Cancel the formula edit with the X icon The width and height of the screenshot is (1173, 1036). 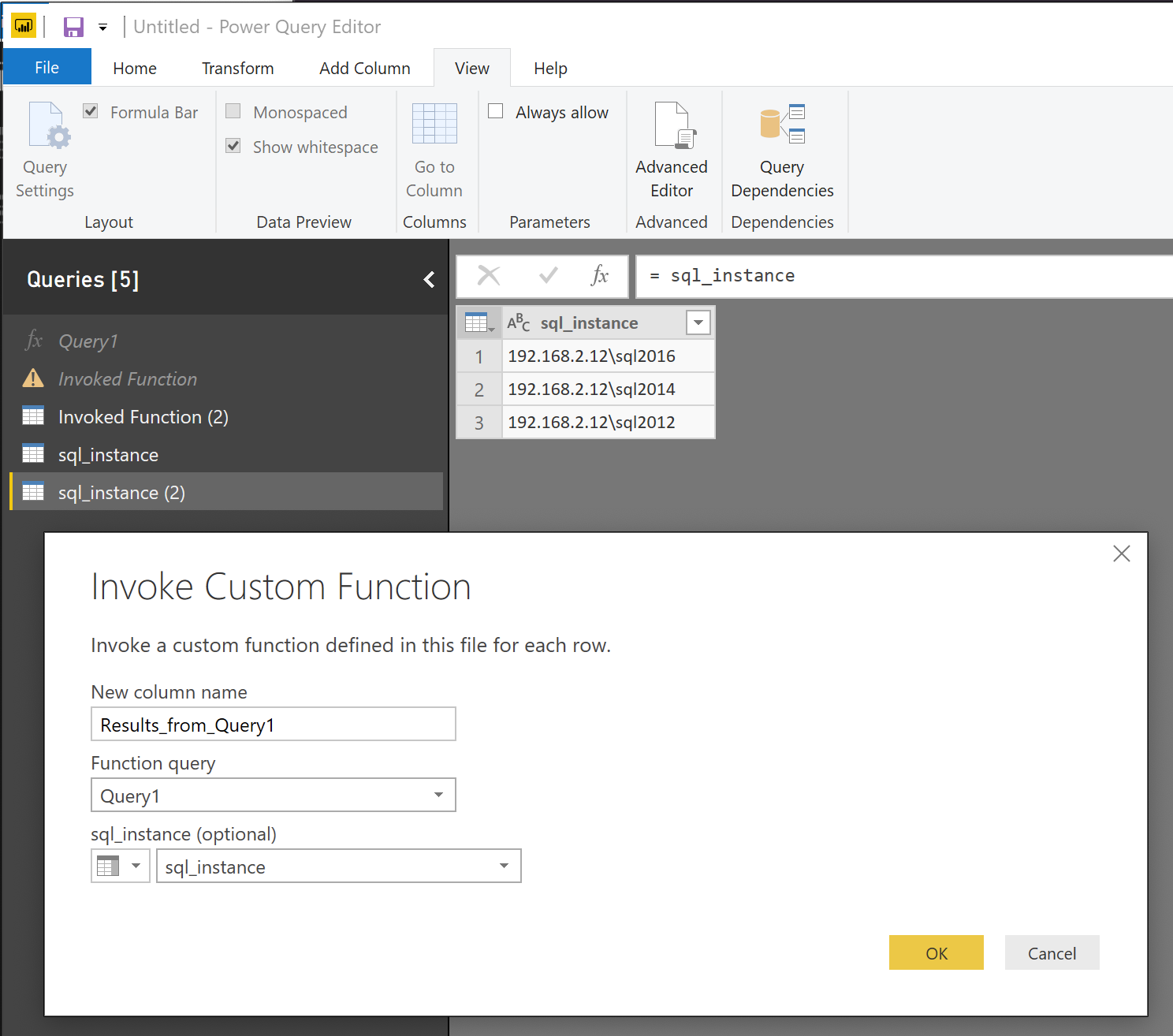click(x=489, y=275)
